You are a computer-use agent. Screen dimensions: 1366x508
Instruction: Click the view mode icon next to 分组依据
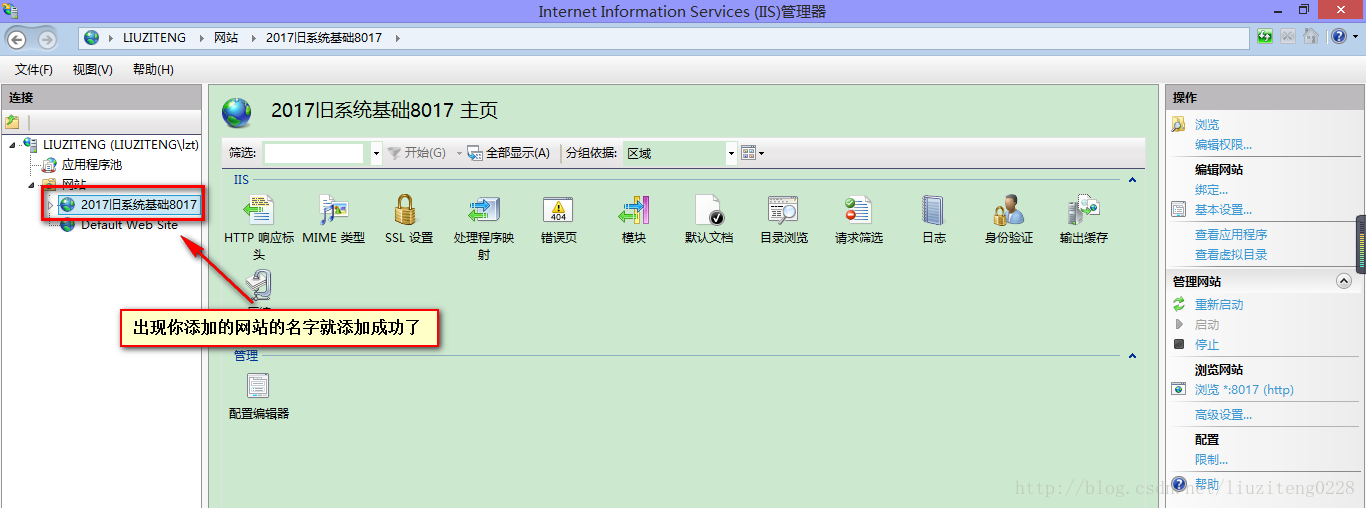pos(748,153)
